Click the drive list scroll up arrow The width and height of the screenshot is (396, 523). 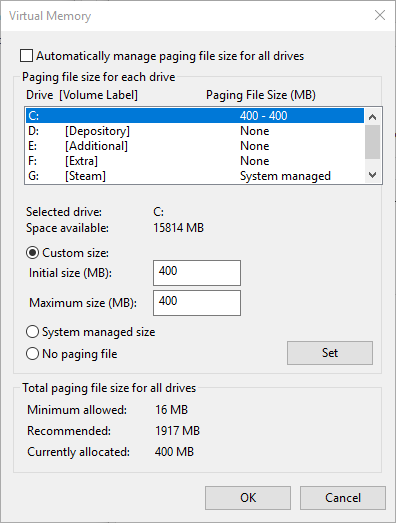(x=372, y=117)
